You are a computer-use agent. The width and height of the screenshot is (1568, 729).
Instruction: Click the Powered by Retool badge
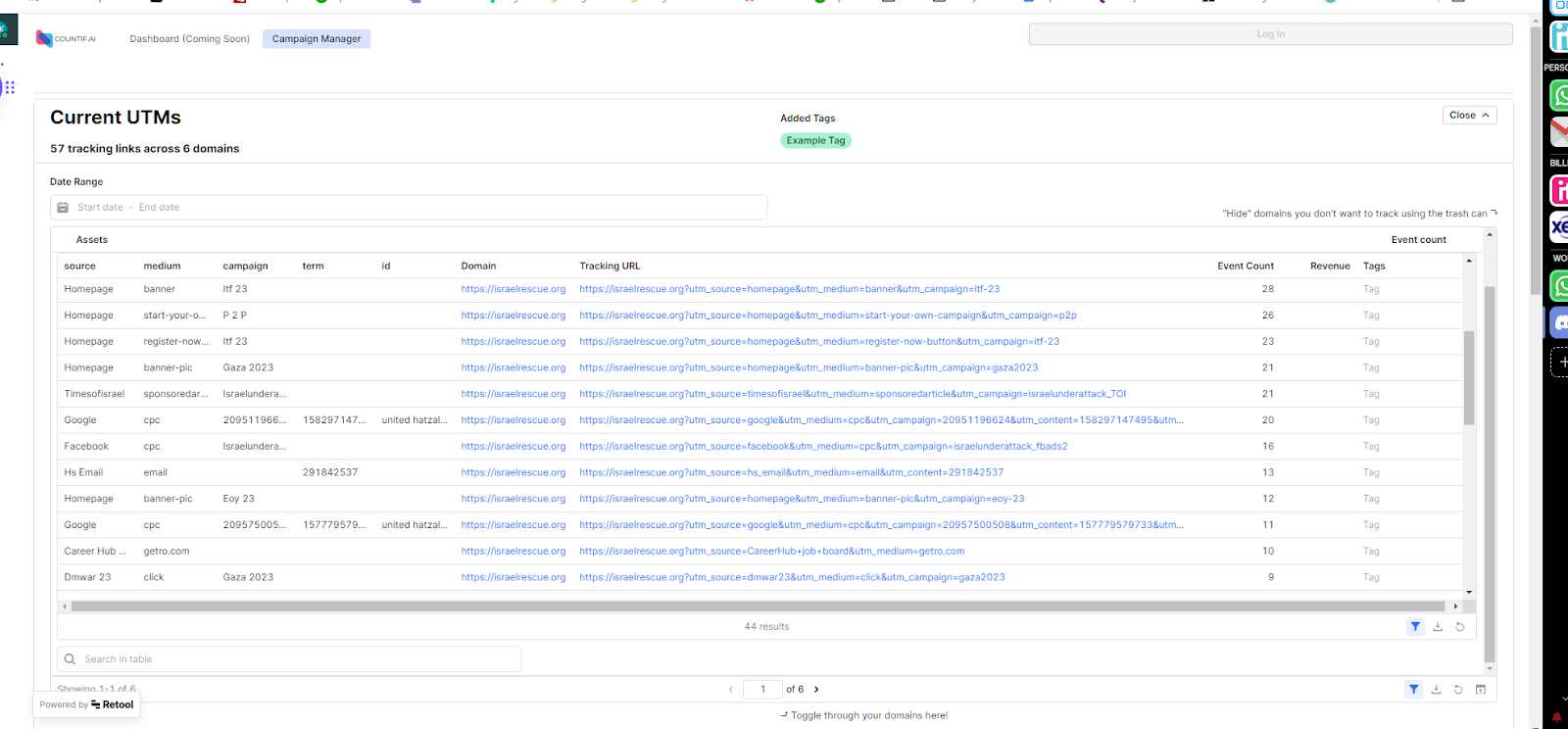click(x=86, y=705)
